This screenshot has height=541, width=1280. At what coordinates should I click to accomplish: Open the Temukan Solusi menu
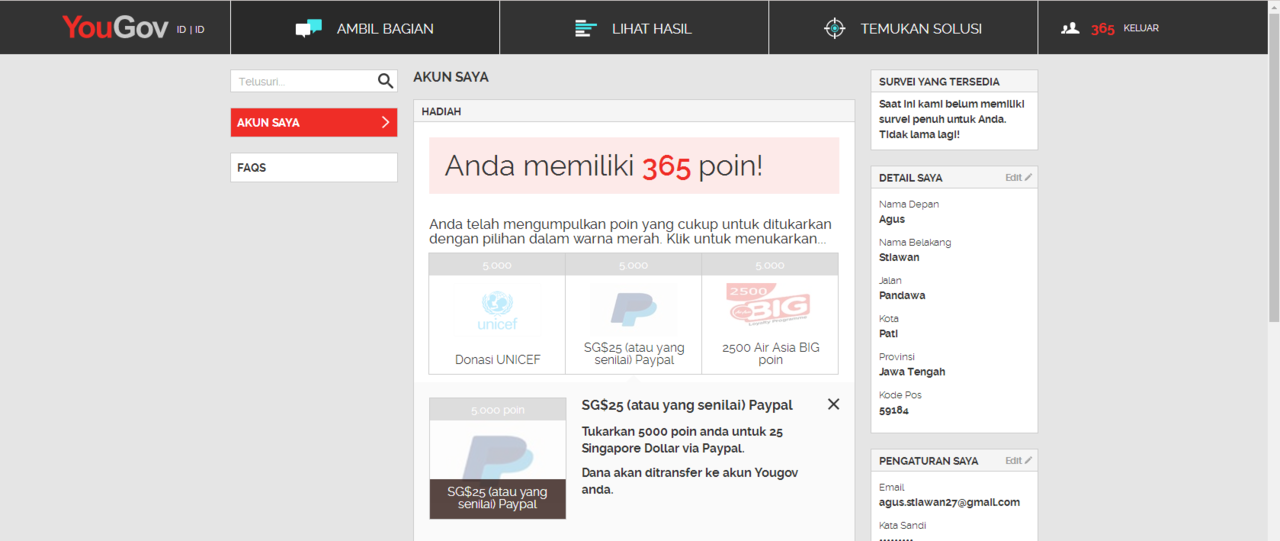click(903, 28)
